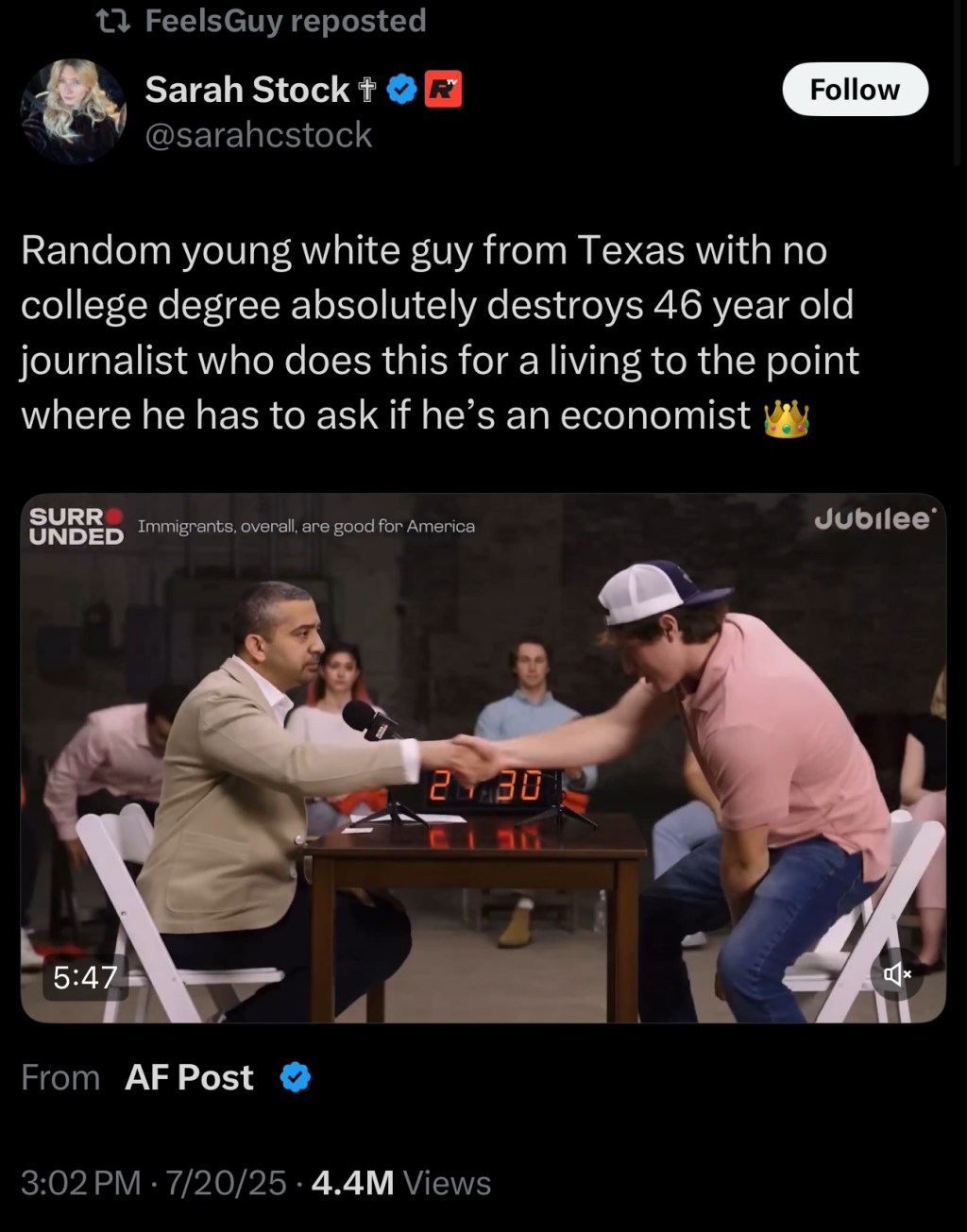Click the AF Post source name
Screen dimensions: 967x1232
point(189,1077)
